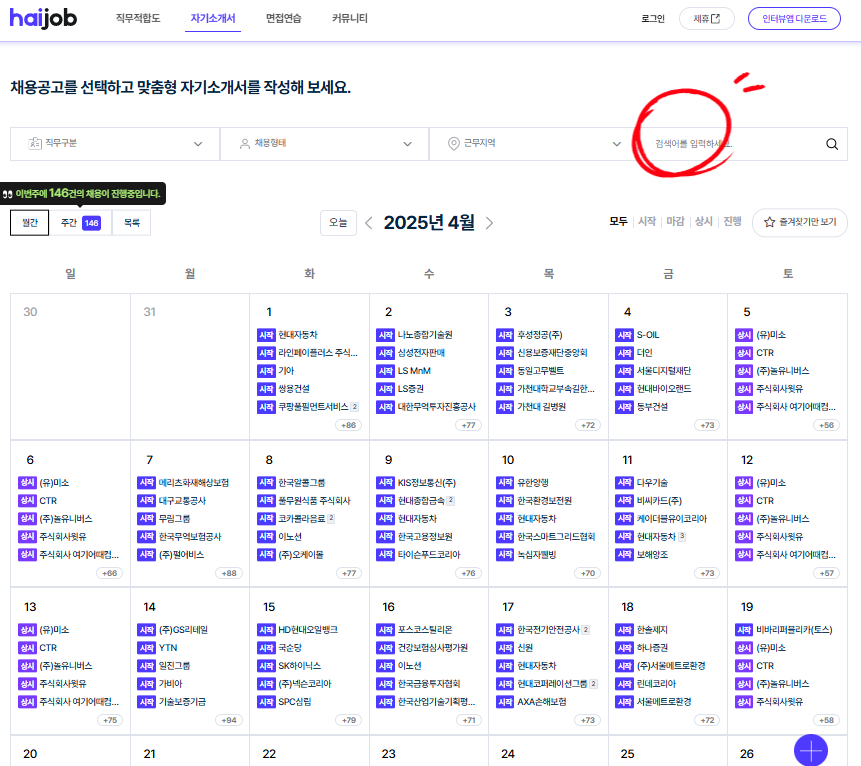Open the 채용형태 dropdown
The width and height of the screenshot is (861, 766).
(325, 144)
